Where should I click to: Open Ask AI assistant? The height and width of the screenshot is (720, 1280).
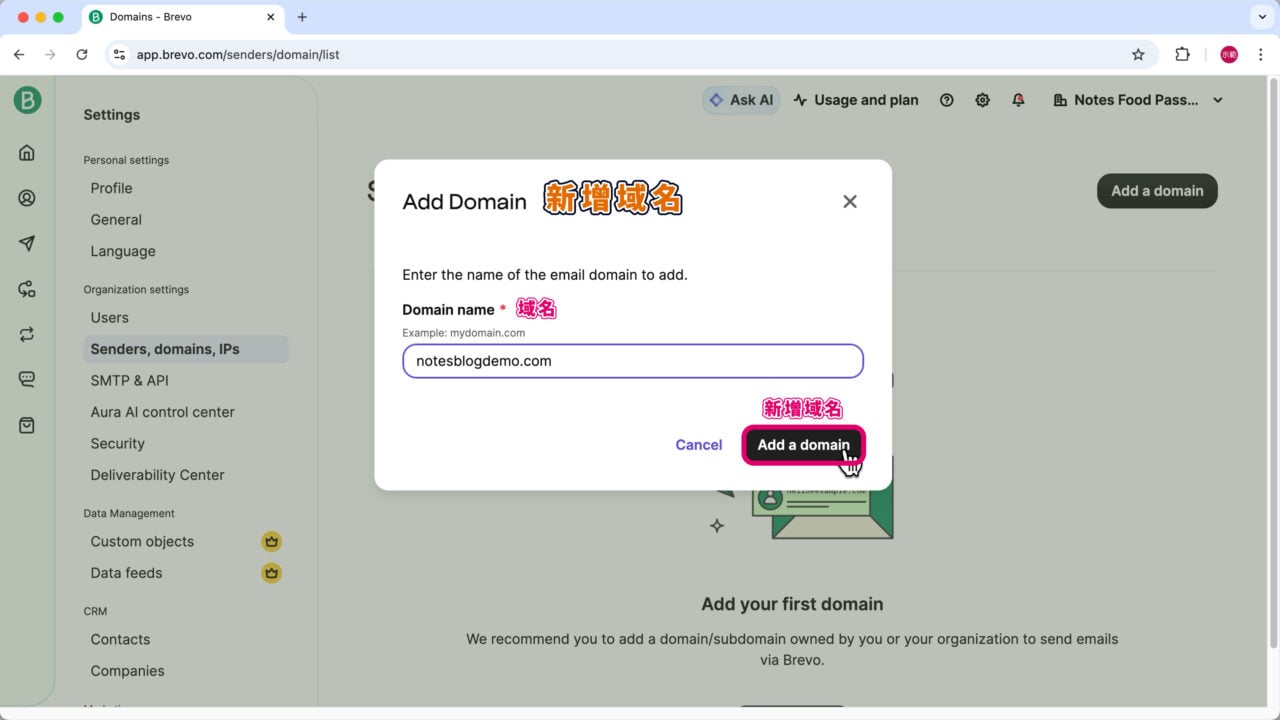[x=741, y=100]
